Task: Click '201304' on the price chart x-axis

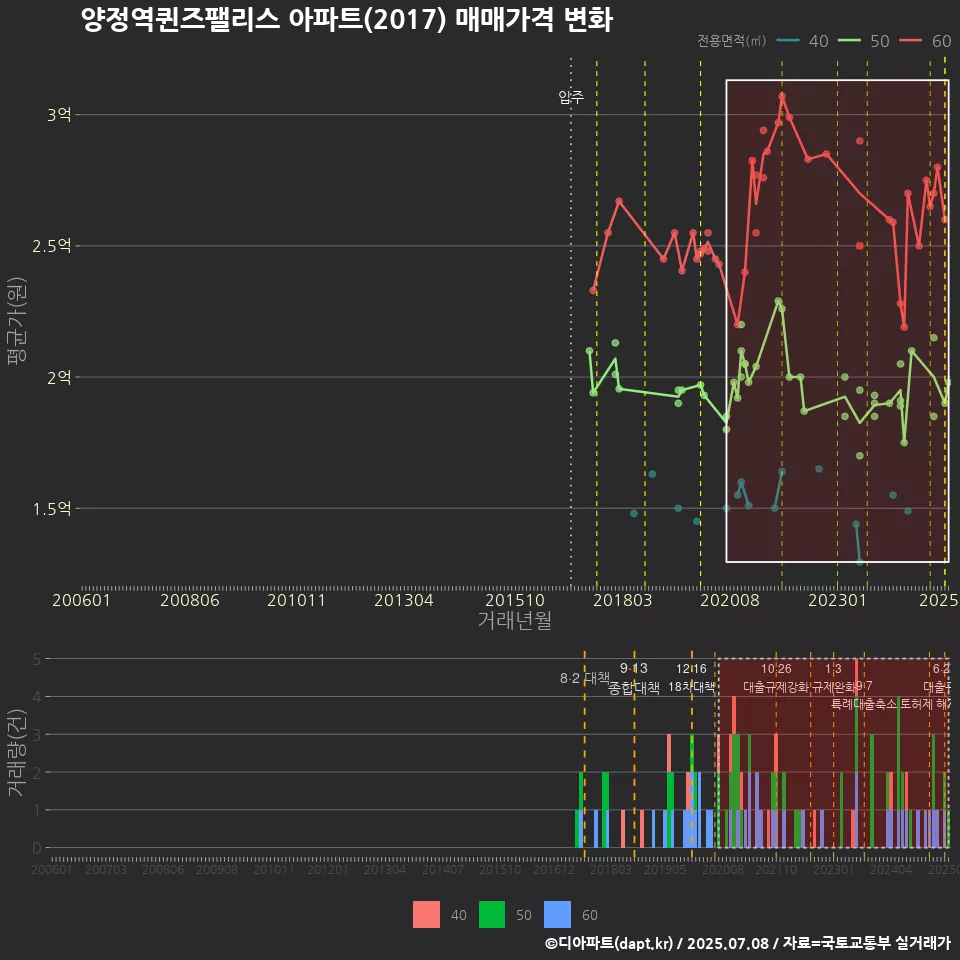Action: coord(403,600)
